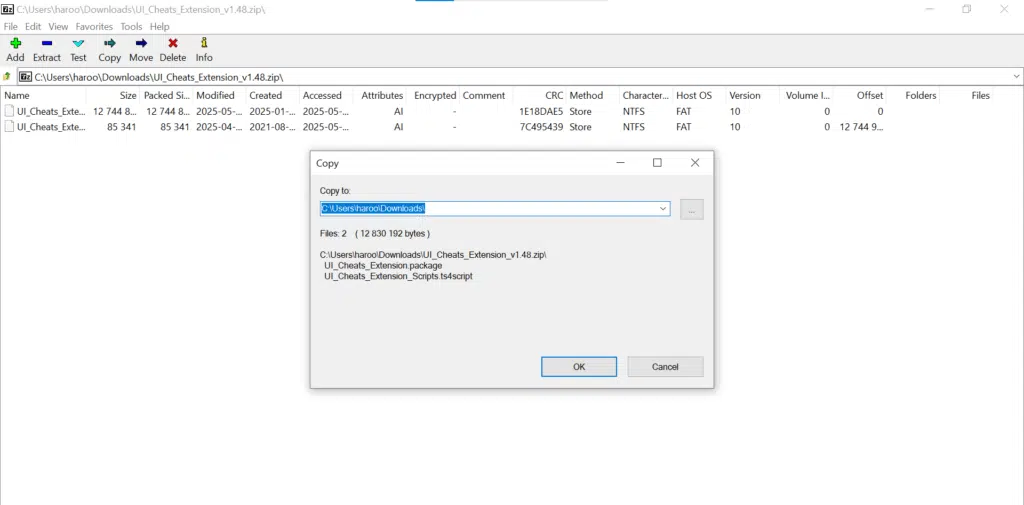The height and width of the screenshot is (505, 1024).
Task: Click the Move toolbar icon
Action: pos(141,43)
